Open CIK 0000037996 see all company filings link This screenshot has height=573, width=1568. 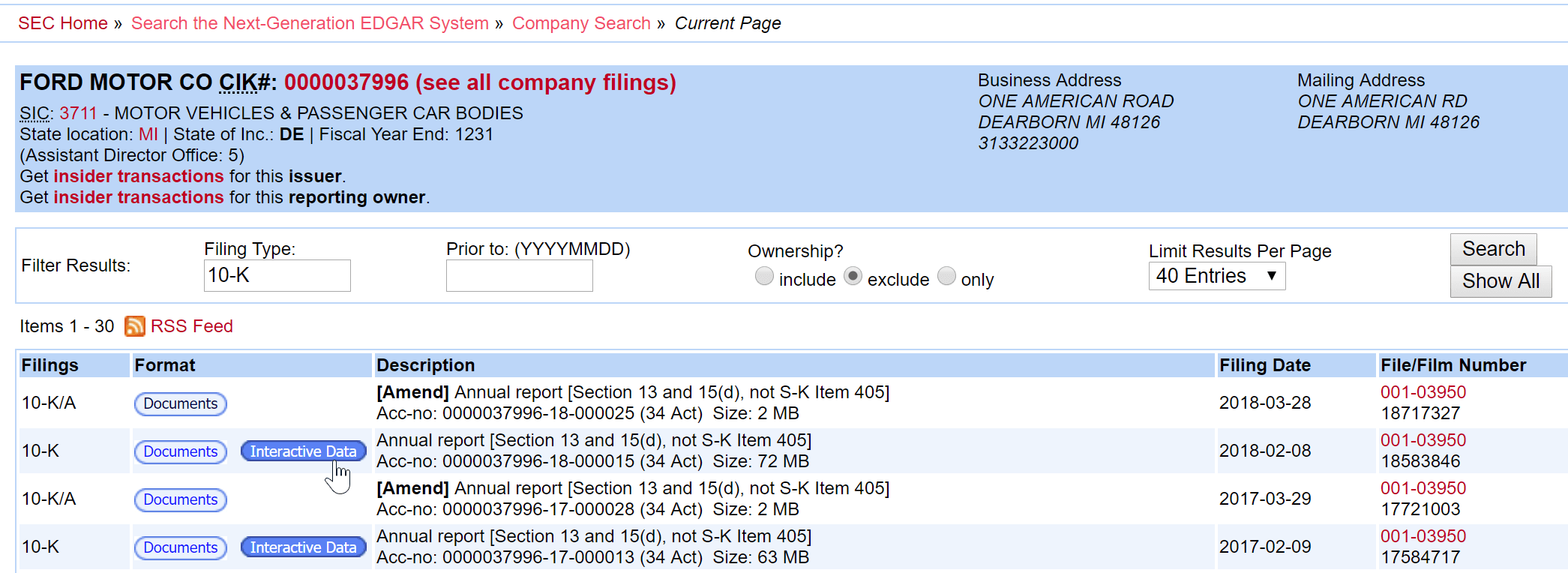[480, 82]
